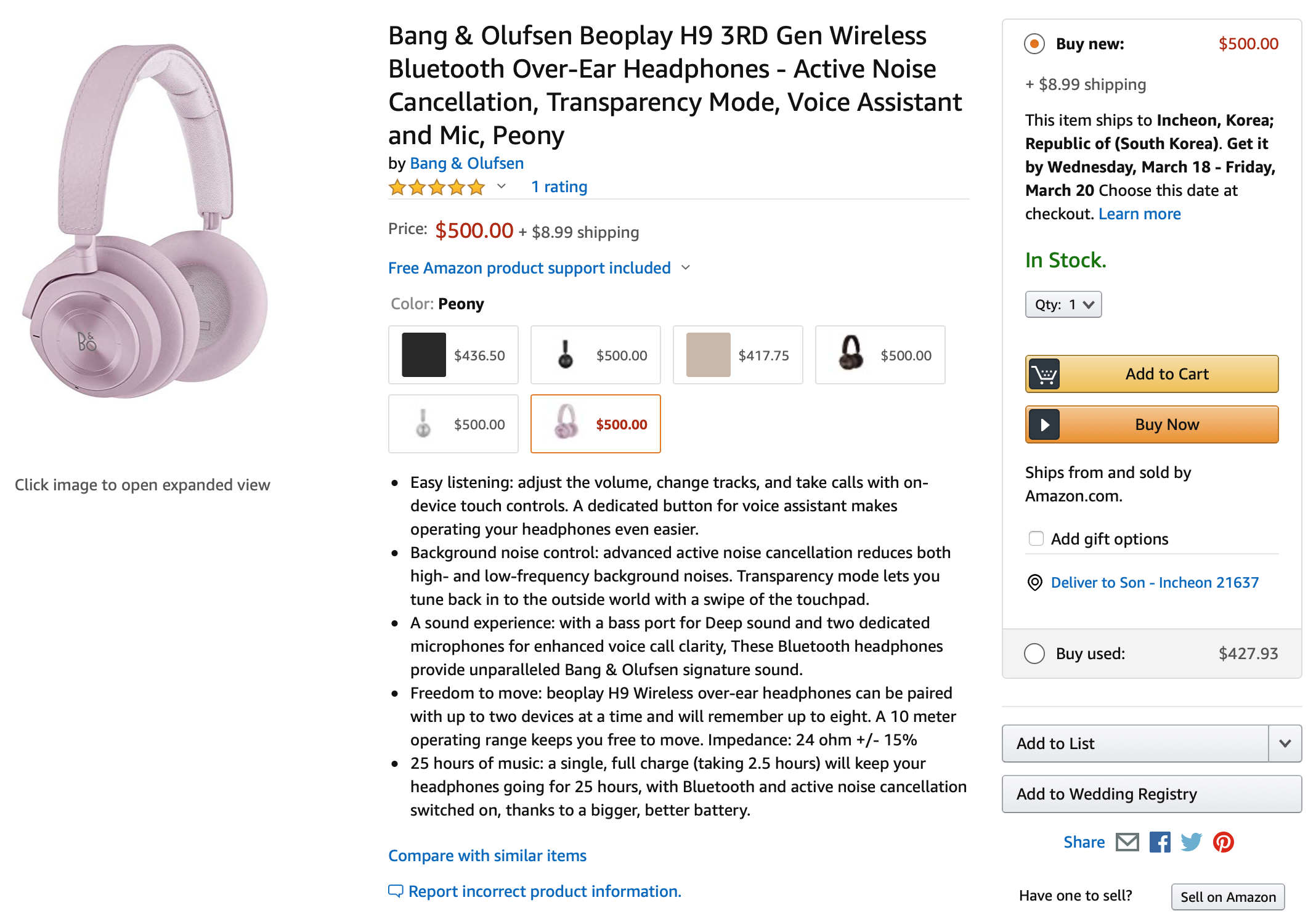Open expanded view of main headphone image
The height and width of the screenshot is (924, 1316).
(145, 222)
